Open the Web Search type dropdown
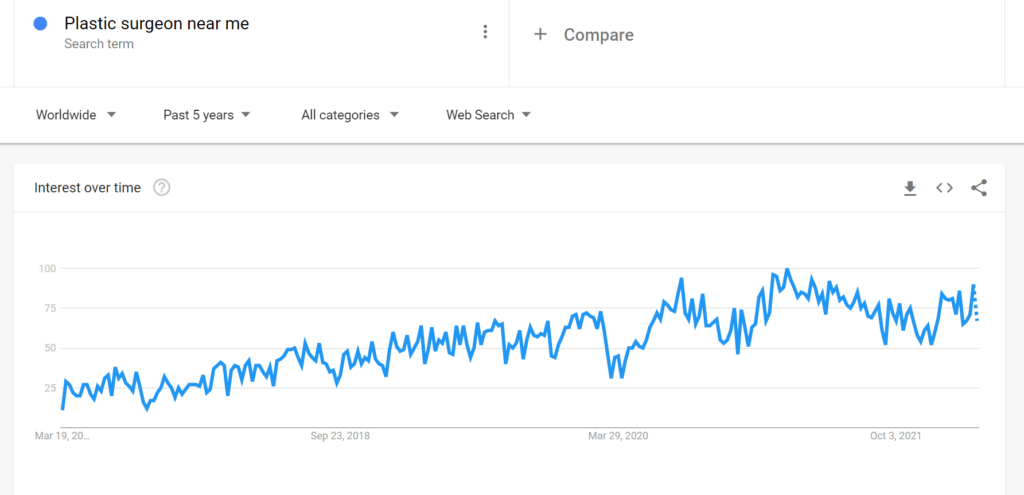The width and height of the screenshot is (1024, 495). click(488, 115)
